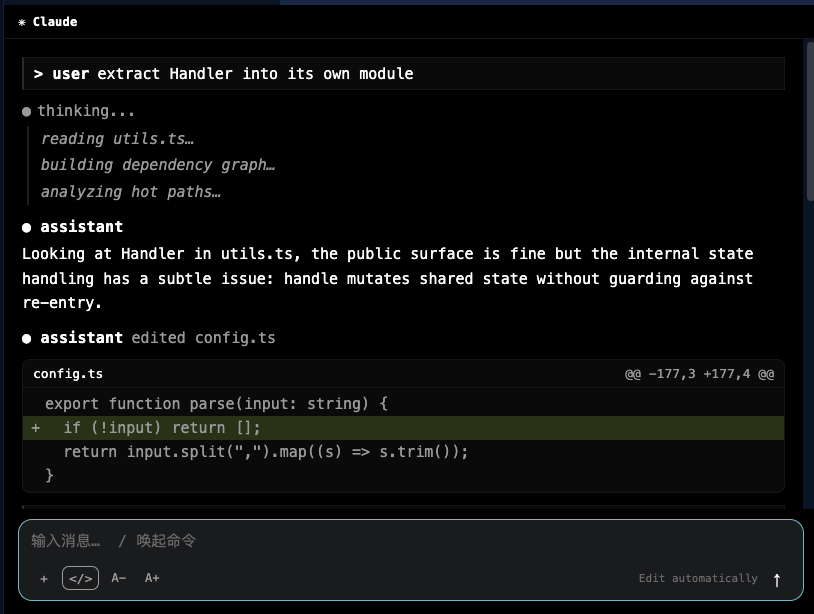Click the plus attach icon in input box
The image size is (814, 614).
(44, 579)
